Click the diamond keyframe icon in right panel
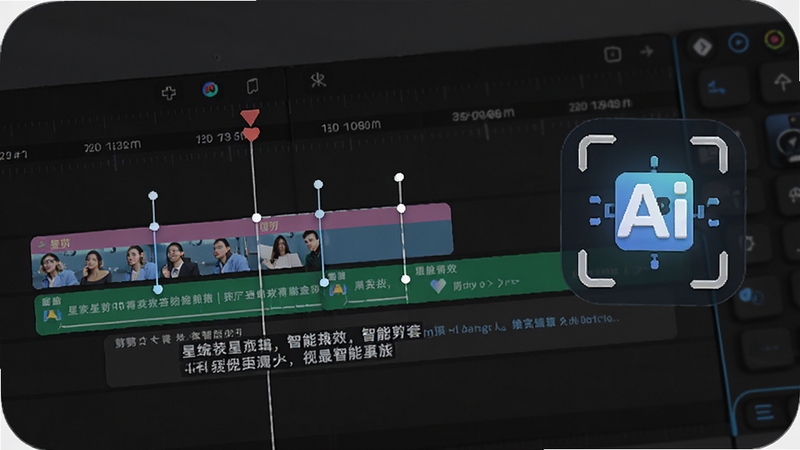 coord(702,47)
